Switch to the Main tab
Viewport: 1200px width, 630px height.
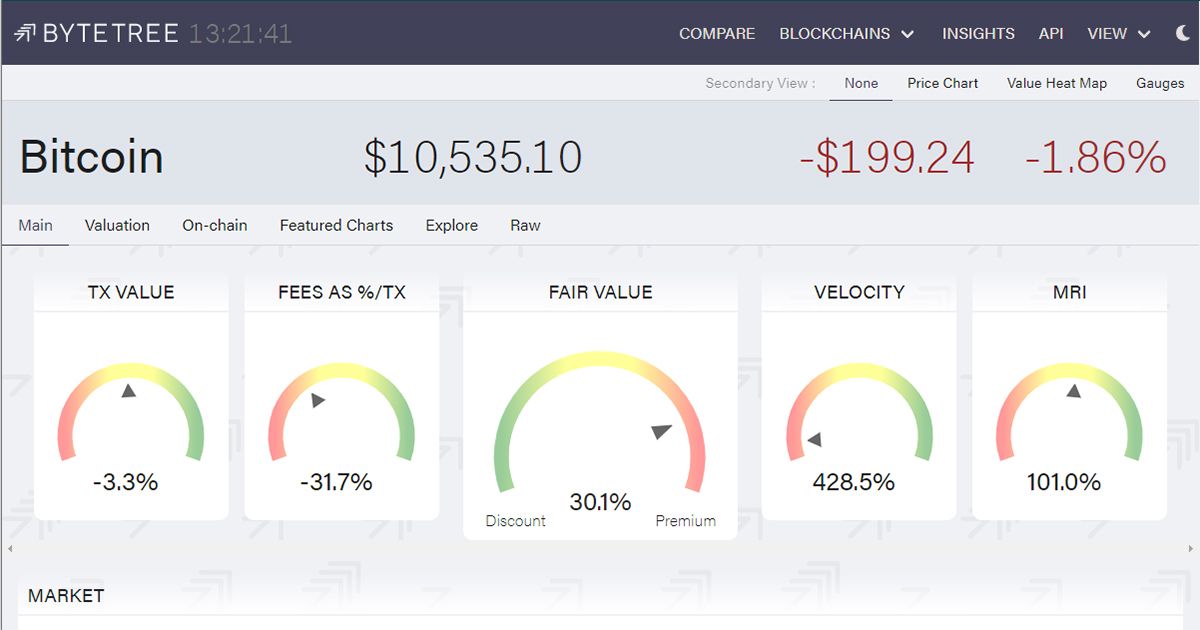pos(35,225)
